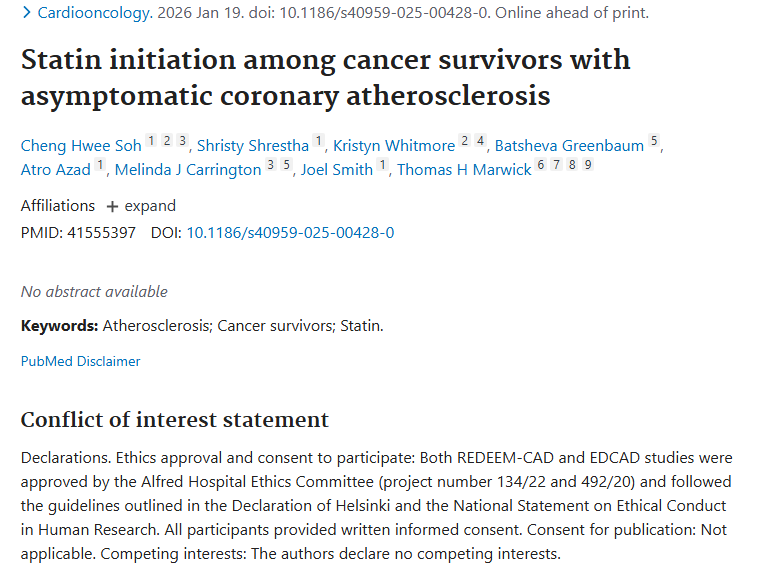Image resolution: width=760 pixels, height=570 pixels.
Task: Open author Kristyn Whitmore
Action: click(394, 146)
